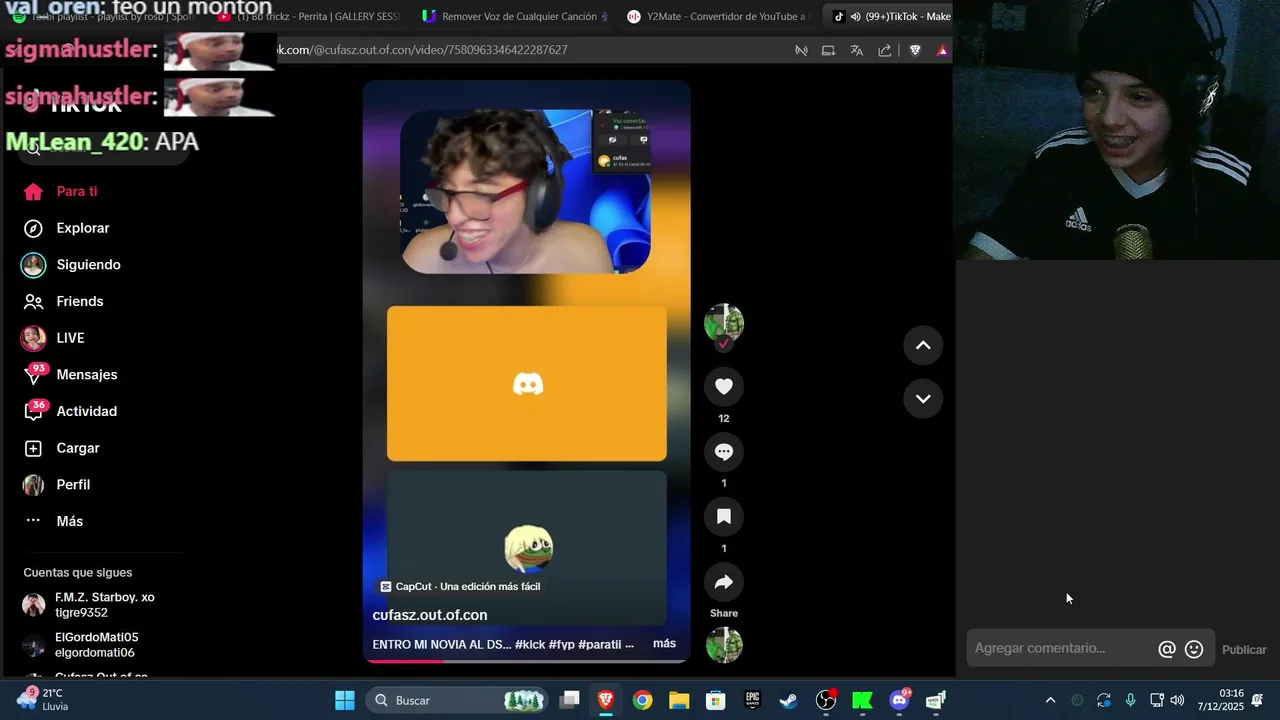The image size is (1280, 720).
Task: Open Perfil in sidebar
Action: coord(58,485)
